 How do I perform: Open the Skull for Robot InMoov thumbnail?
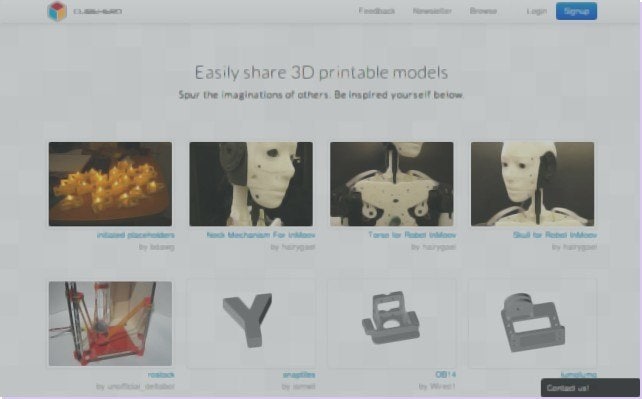[x=532, y=184]
